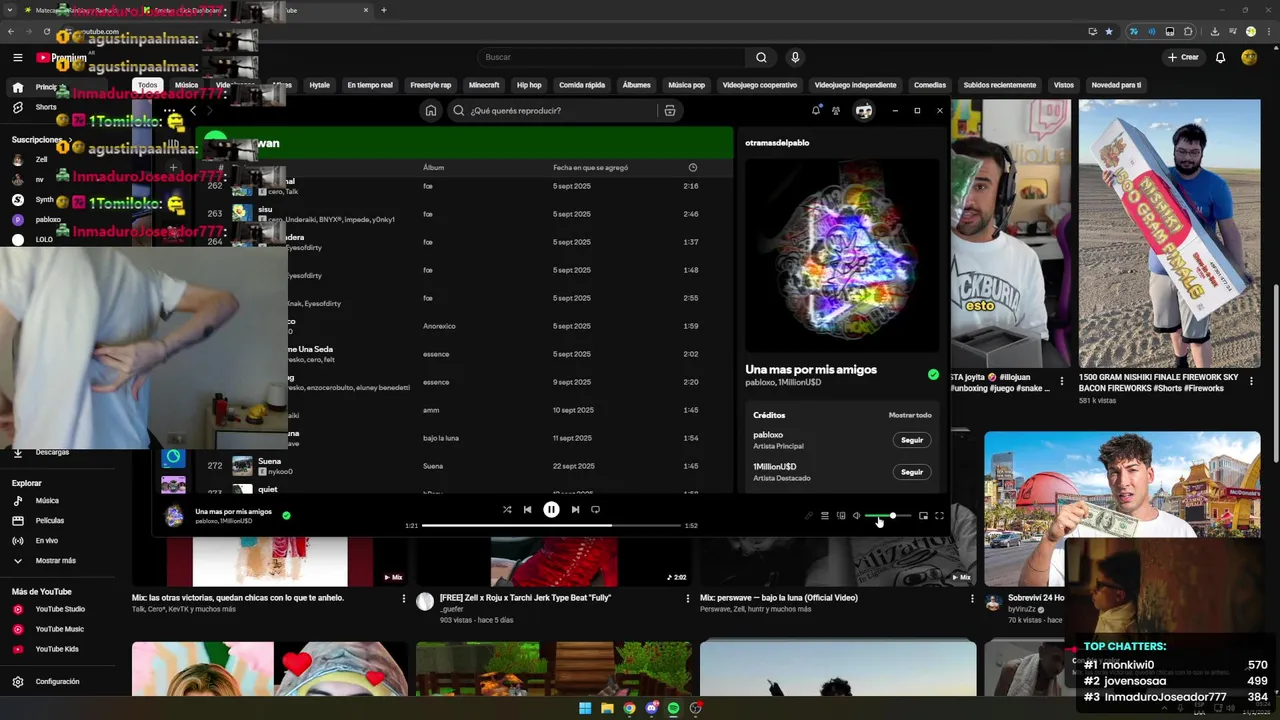Image resolution: width=1280 pixels, height=720 pixels.
Task: Seek in the Spotify song progress bar
Action: point(551,525)
